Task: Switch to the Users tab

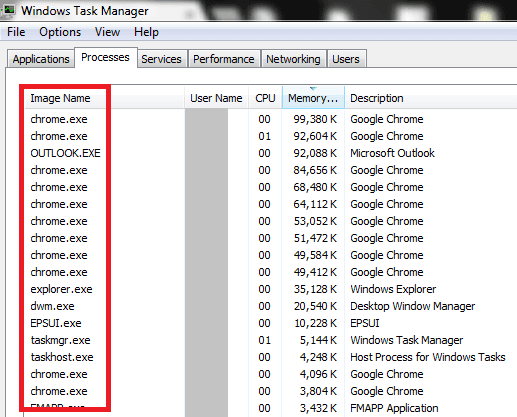Action: (x=346, y=59)
